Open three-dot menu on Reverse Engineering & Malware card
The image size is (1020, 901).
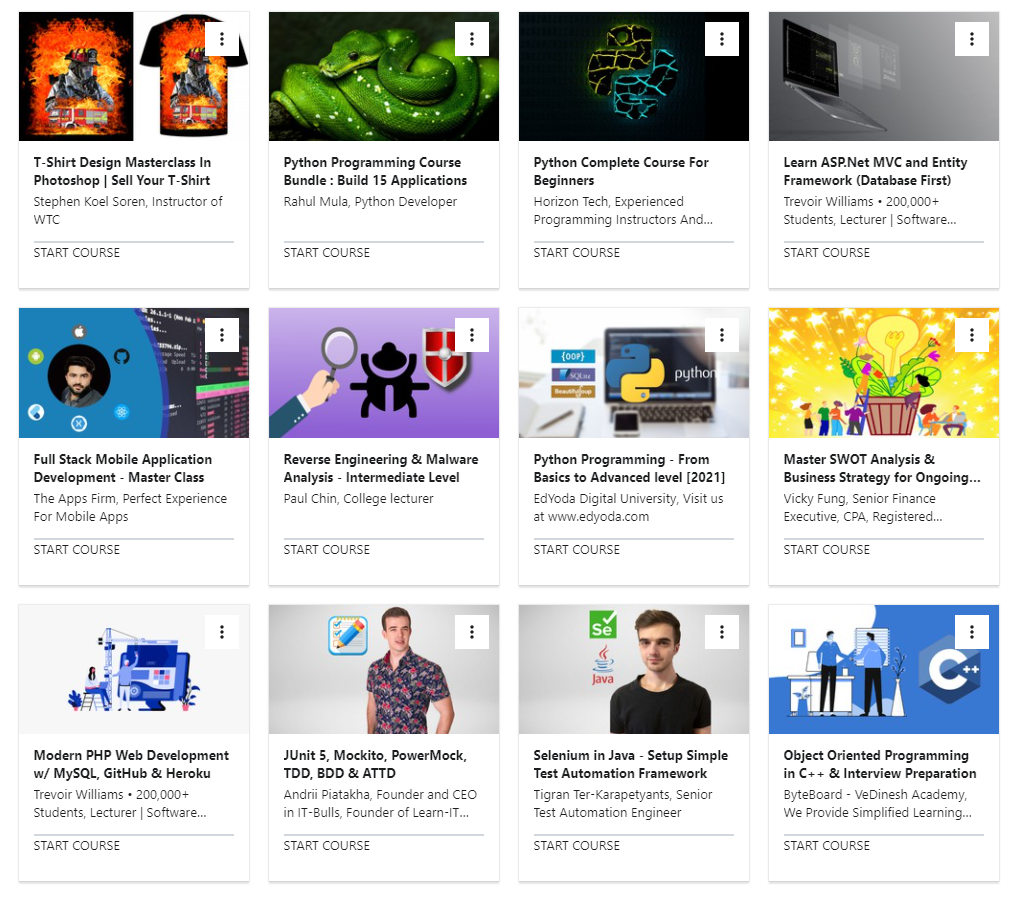[x=472, y=335]
